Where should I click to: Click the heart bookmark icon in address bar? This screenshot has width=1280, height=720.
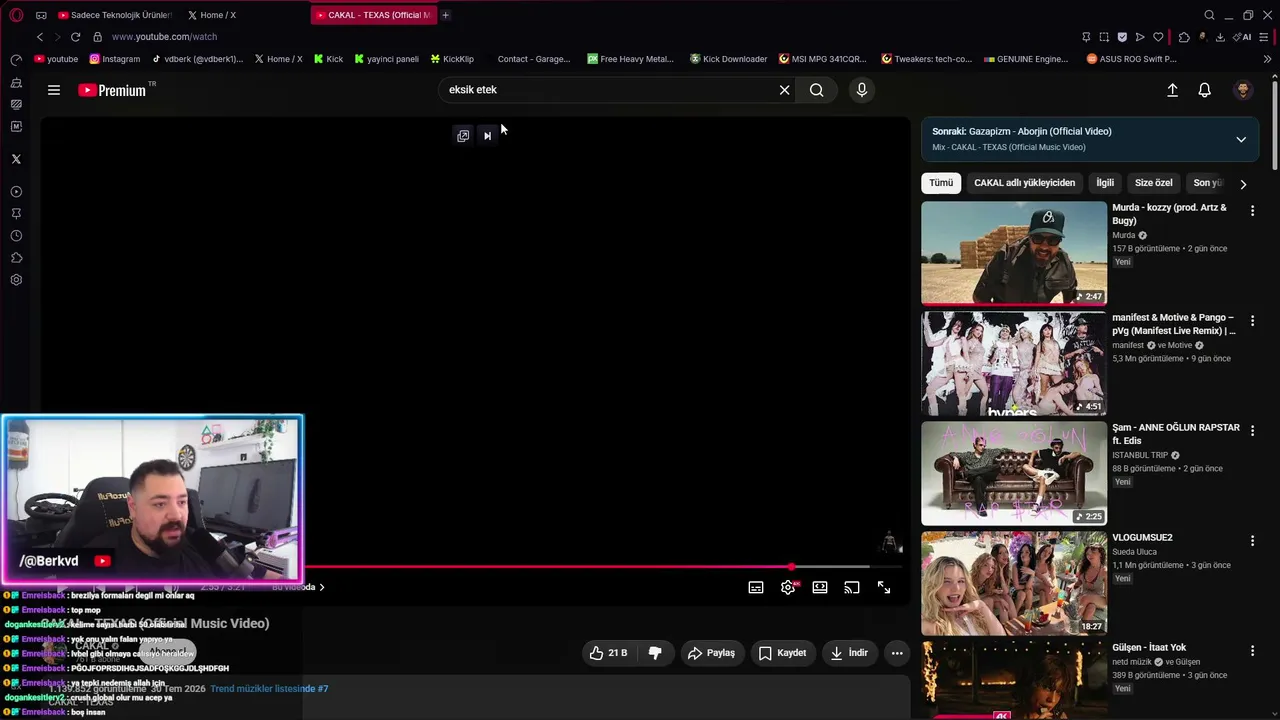click(1158, 37)
